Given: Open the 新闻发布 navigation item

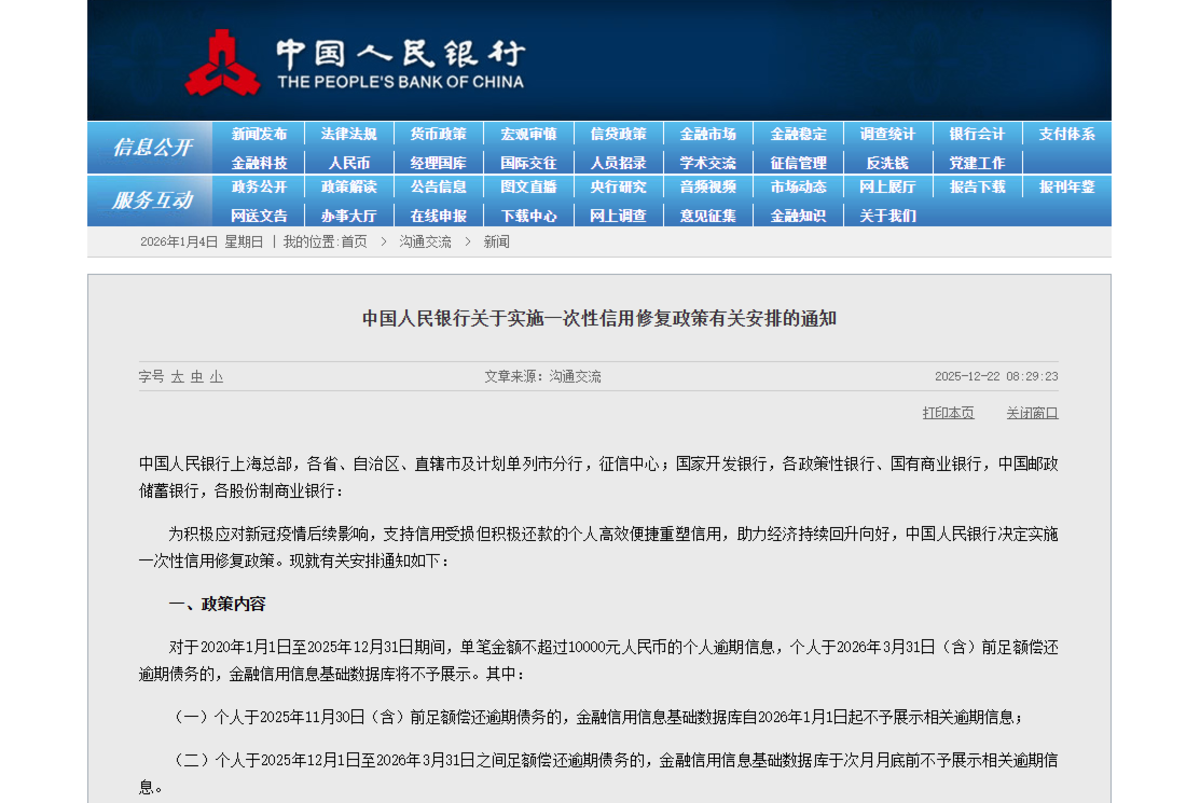Looking at the screenshot, I should pos(259,134).
